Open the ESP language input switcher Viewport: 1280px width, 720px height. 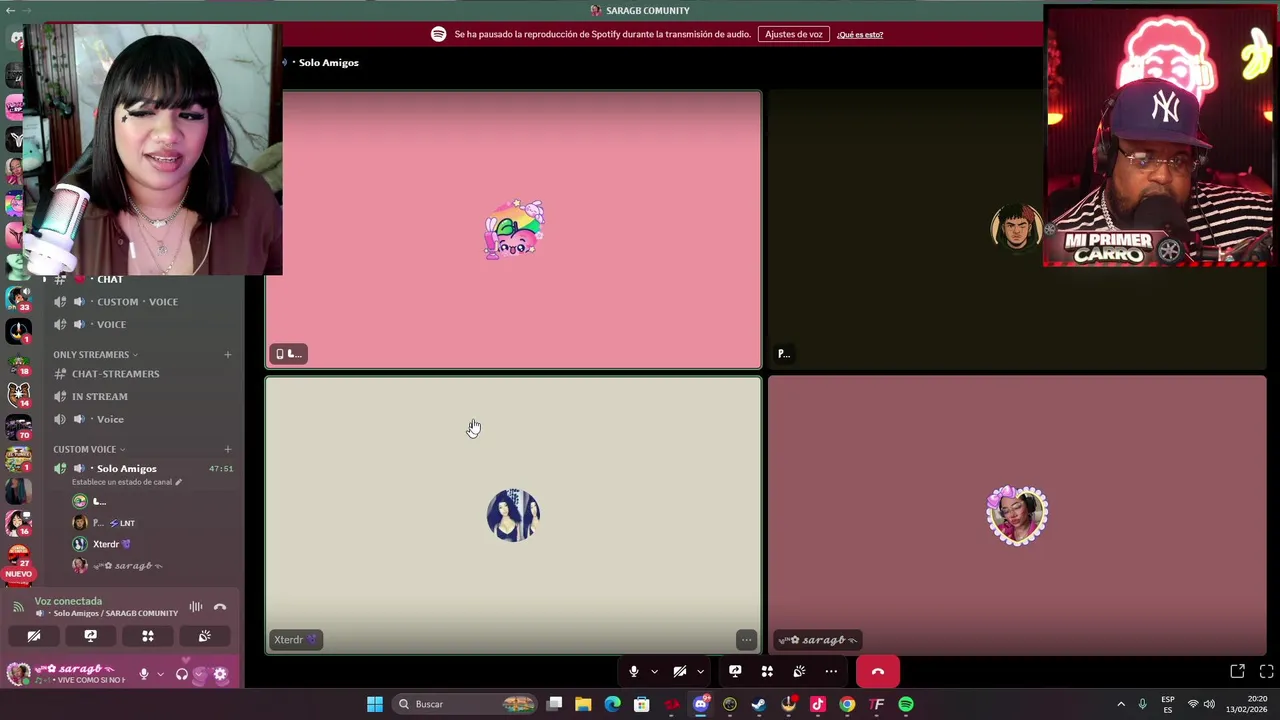1168,704
